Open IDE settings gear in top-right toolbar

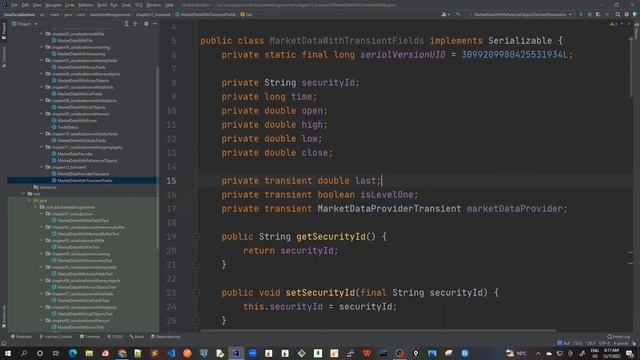coord(627,14)
